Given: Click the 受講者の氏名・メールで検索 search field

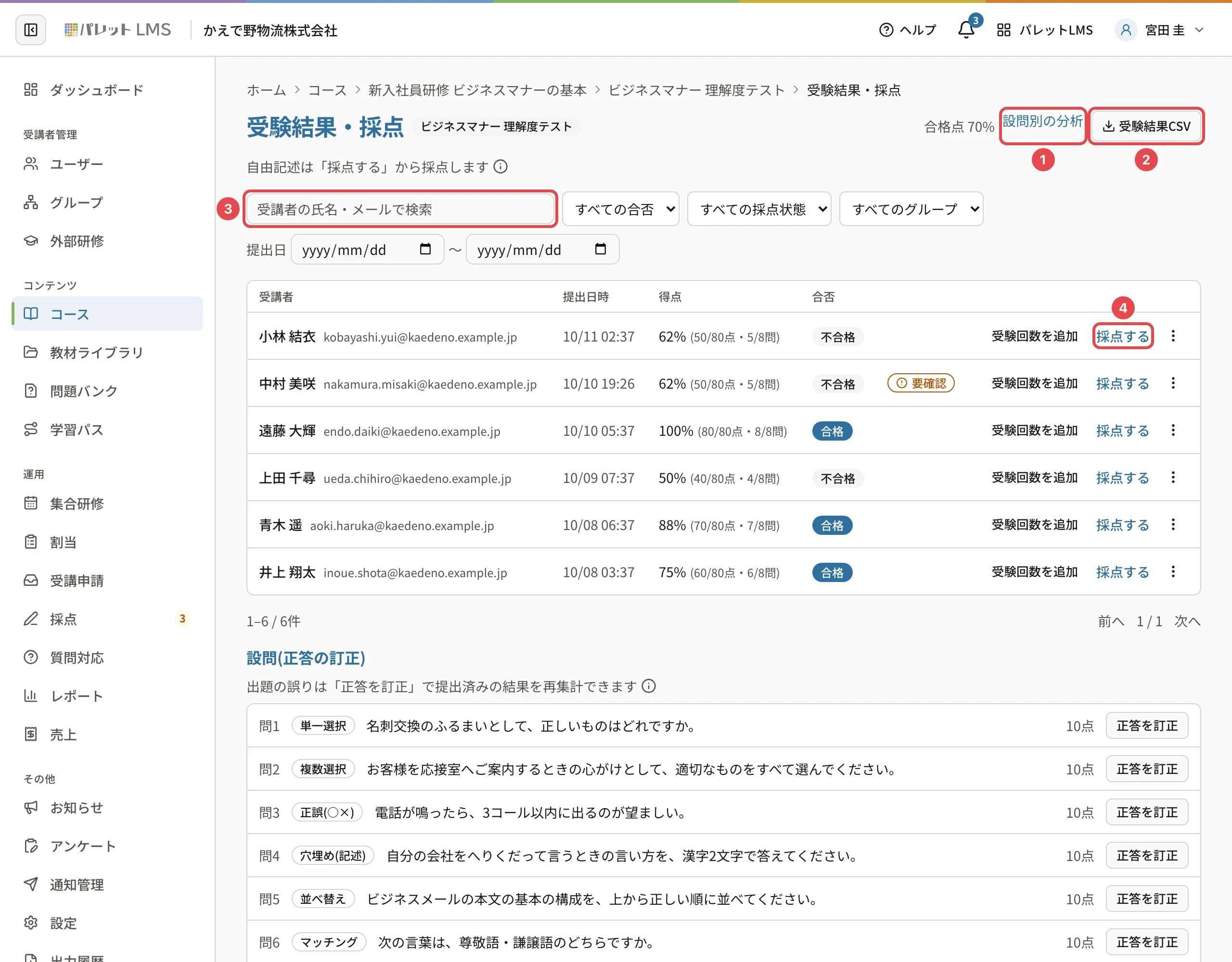Looking at the screenshot, I should [x=400, y=209].
